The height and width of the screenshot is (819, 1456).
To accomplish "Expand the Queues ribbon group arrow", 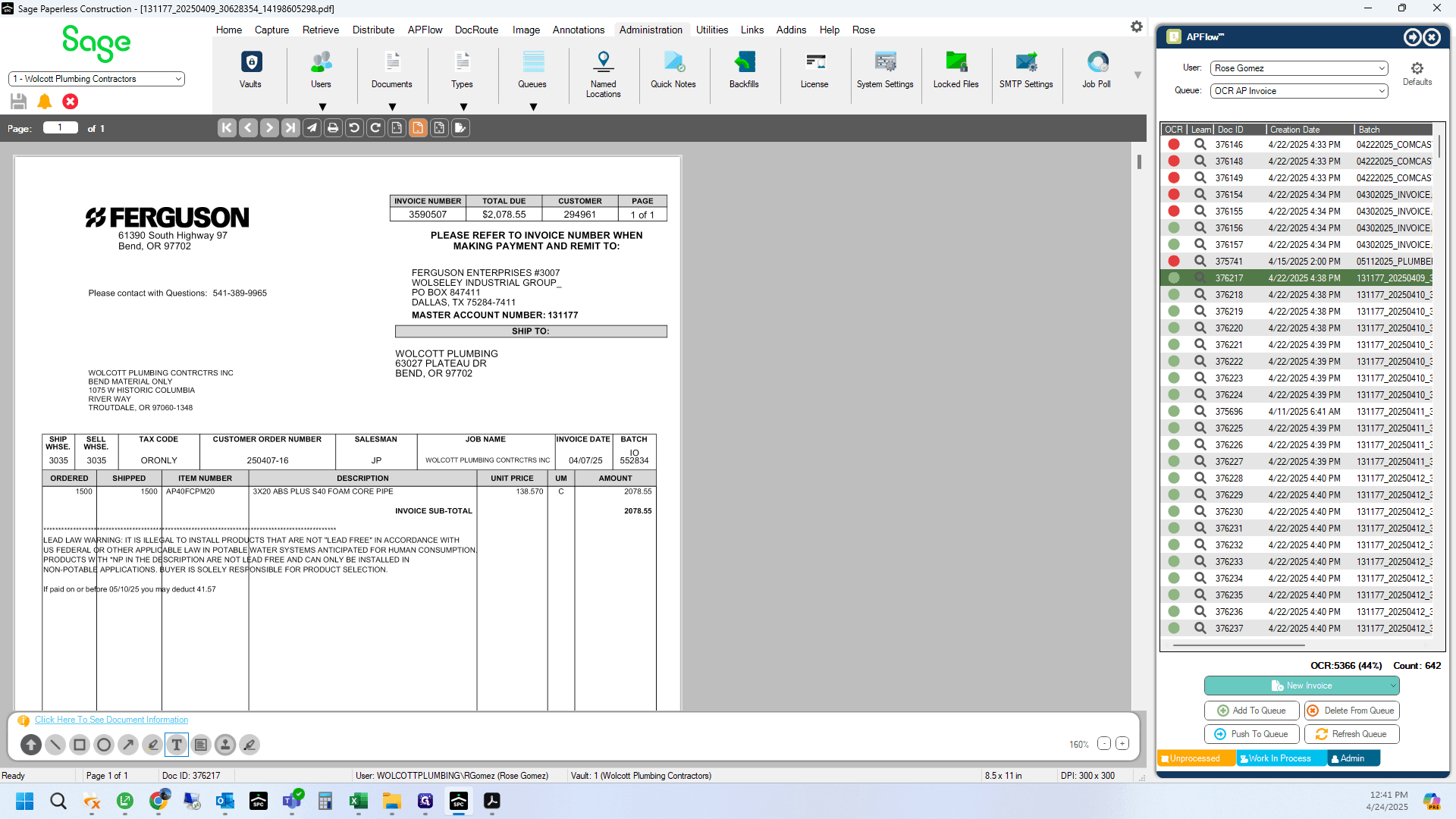I will (x=533, y=107).
